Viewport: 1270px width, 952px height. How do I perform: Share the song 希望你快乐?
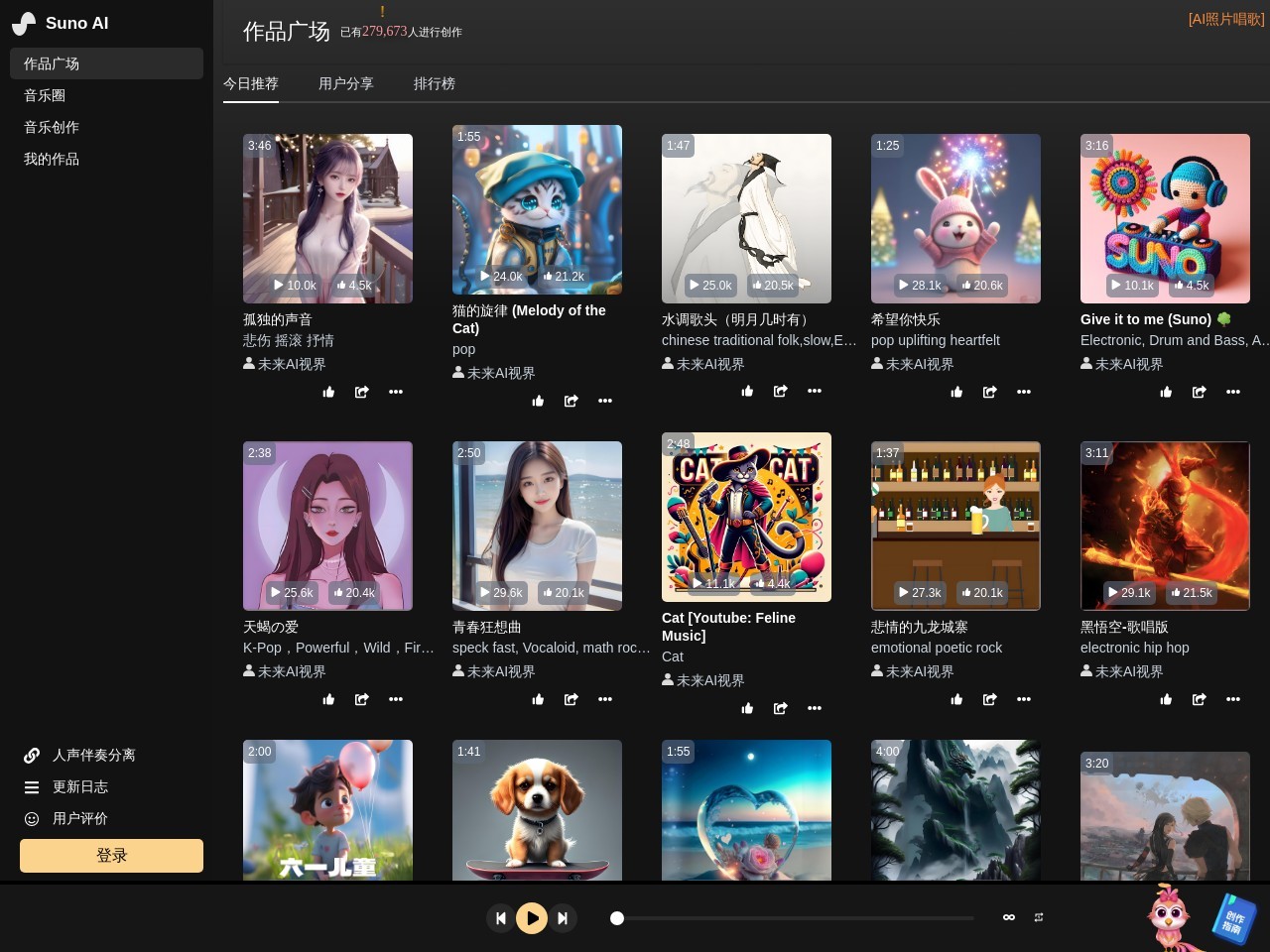click(989, 393)
